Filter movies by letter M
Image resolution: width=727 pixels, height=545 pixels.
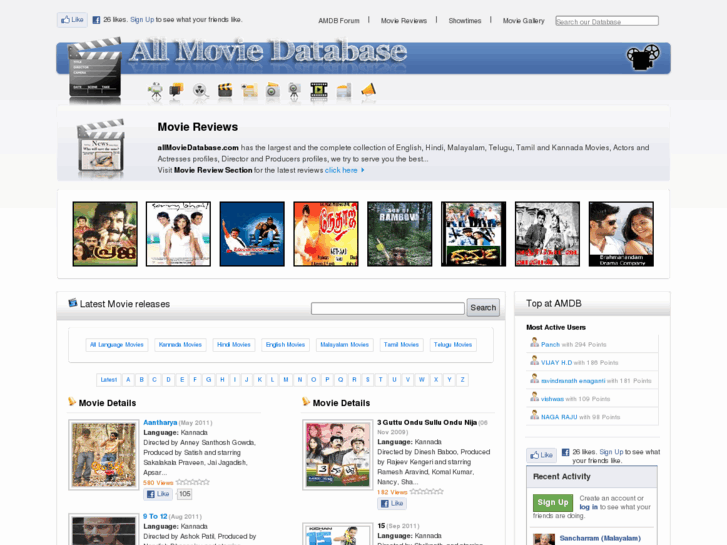pyautogui.click(x=286, y=380)
